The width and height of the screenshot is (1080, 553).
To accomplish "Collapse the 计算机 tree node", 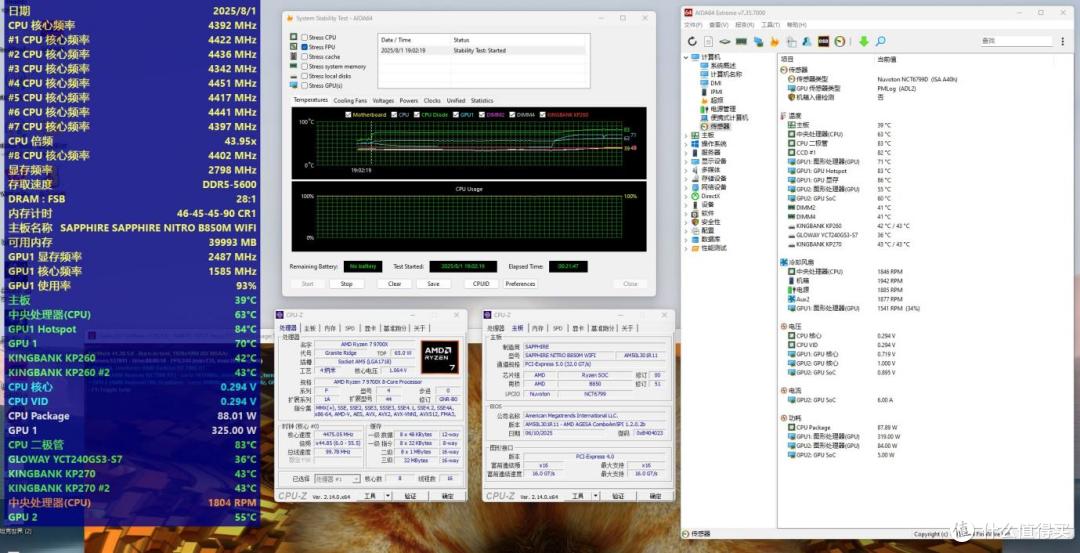I will tap(687, 56).
